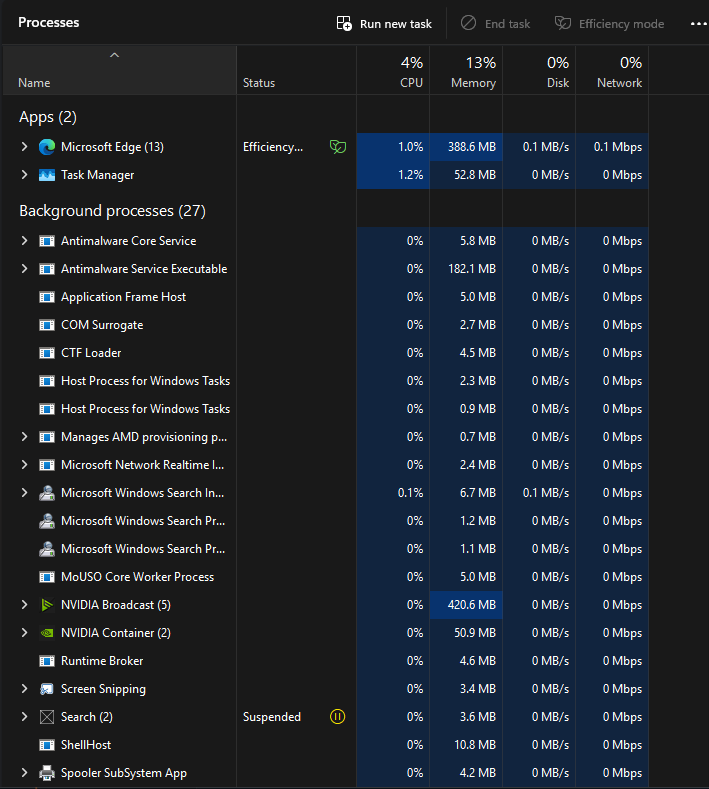Open the three-dot more options menu
The image size is (709, 789).
pos(697,23)
